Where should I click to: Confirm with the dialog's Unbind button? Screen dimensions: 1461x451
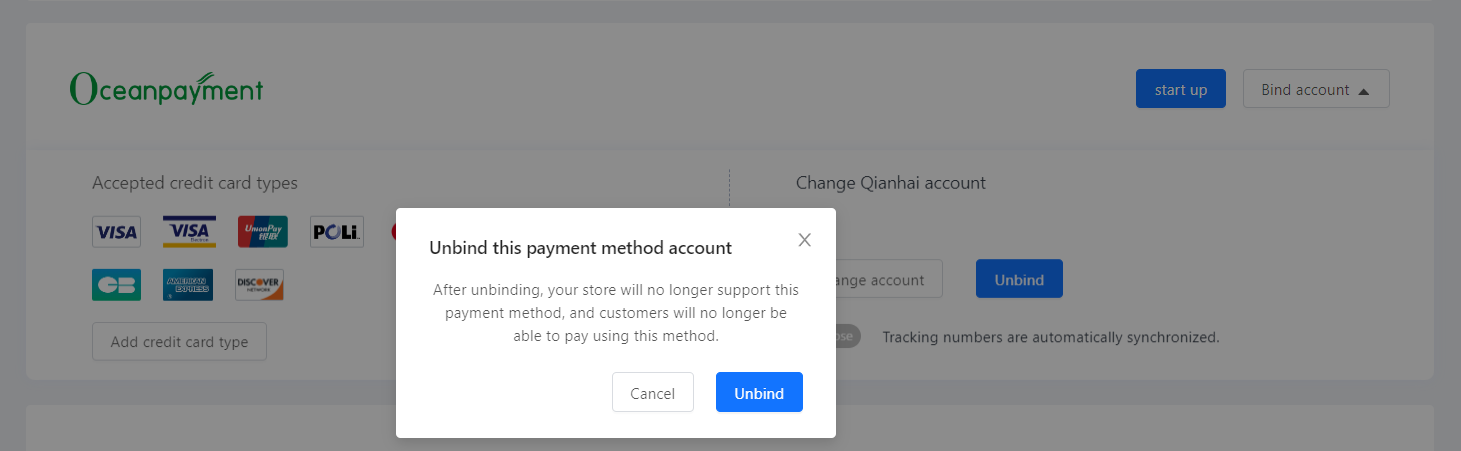coord(759,392)
